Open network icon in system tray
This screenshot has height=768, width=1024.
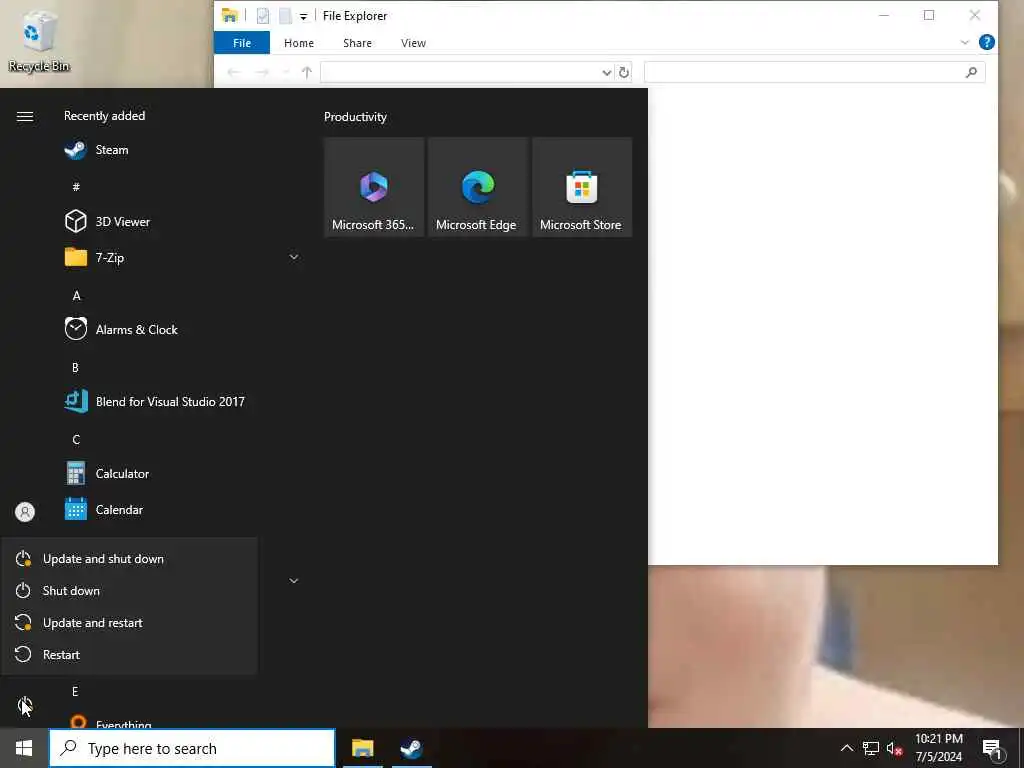tap(871, 748)
